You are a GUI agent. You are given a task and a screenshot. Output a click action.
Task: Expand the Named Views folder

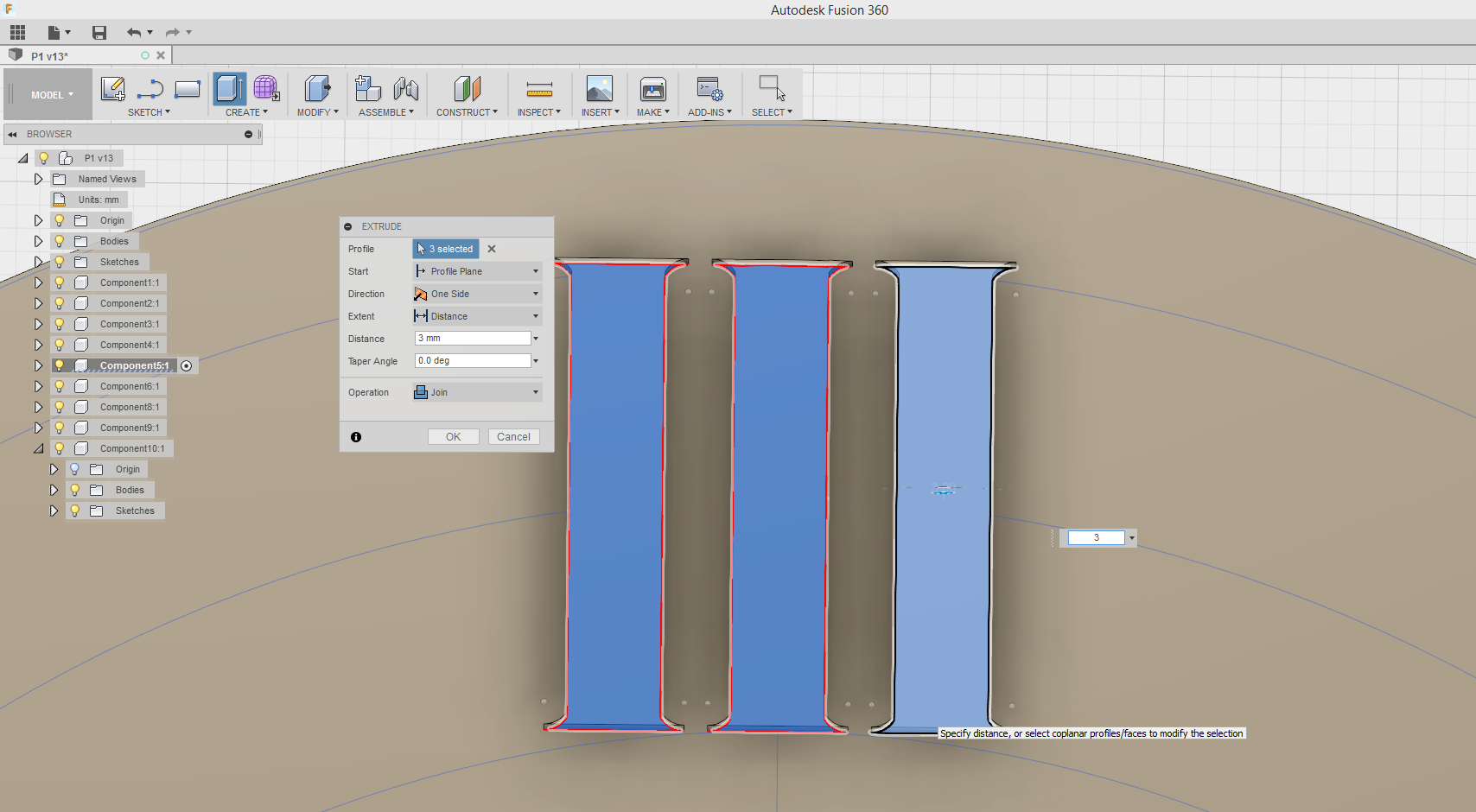[x=38, y=179]
